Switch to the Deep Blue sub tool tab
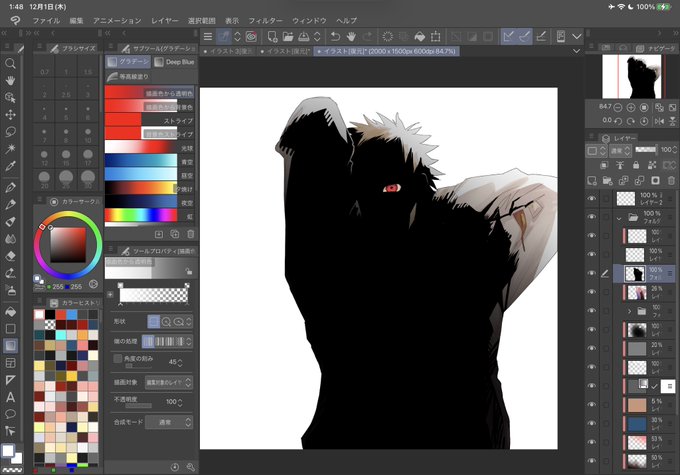 [x=174, y=62]
